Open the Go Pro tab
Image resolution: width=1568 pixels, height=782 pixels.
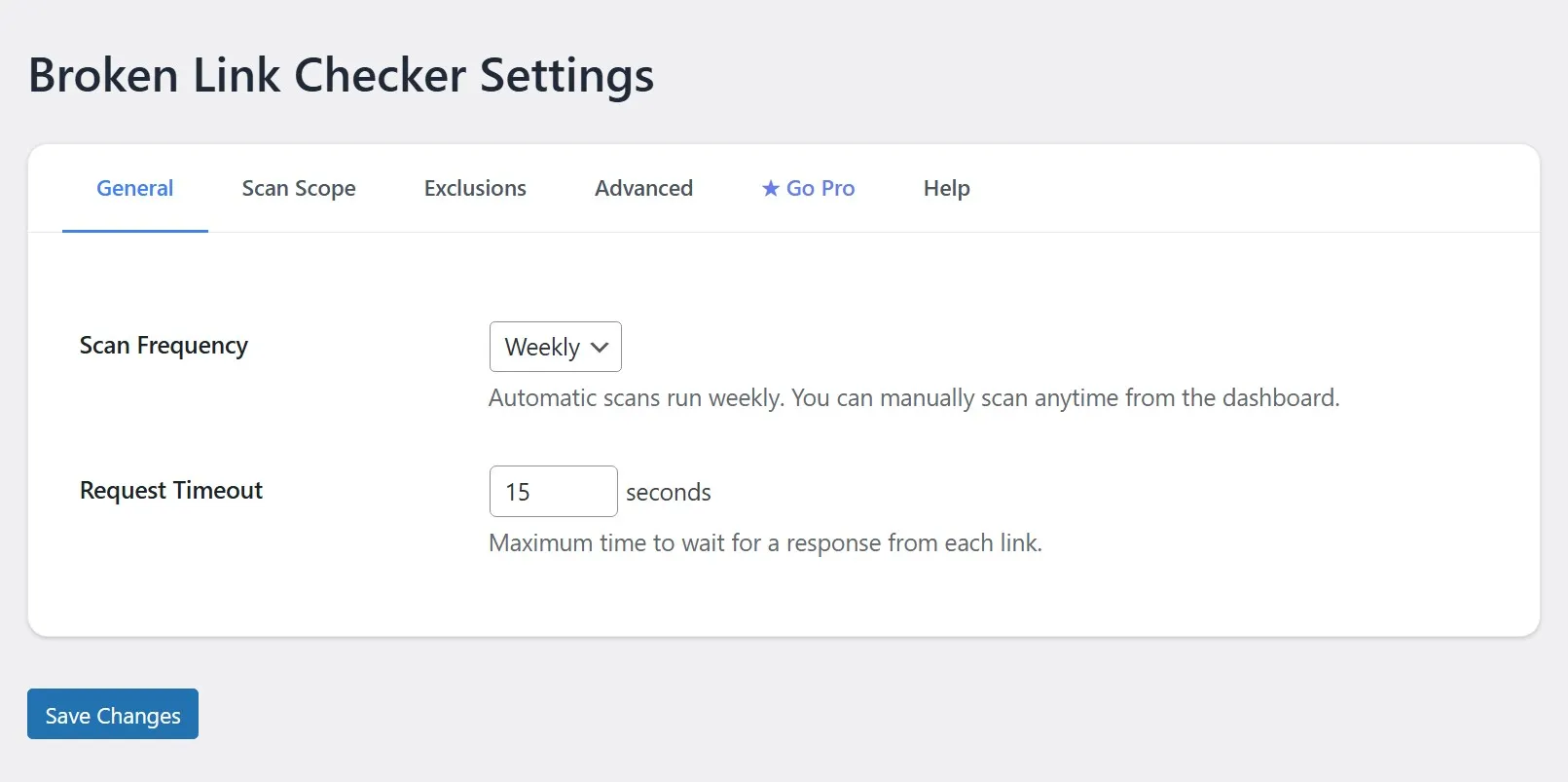pyautogui.click(x=820, y=188)
